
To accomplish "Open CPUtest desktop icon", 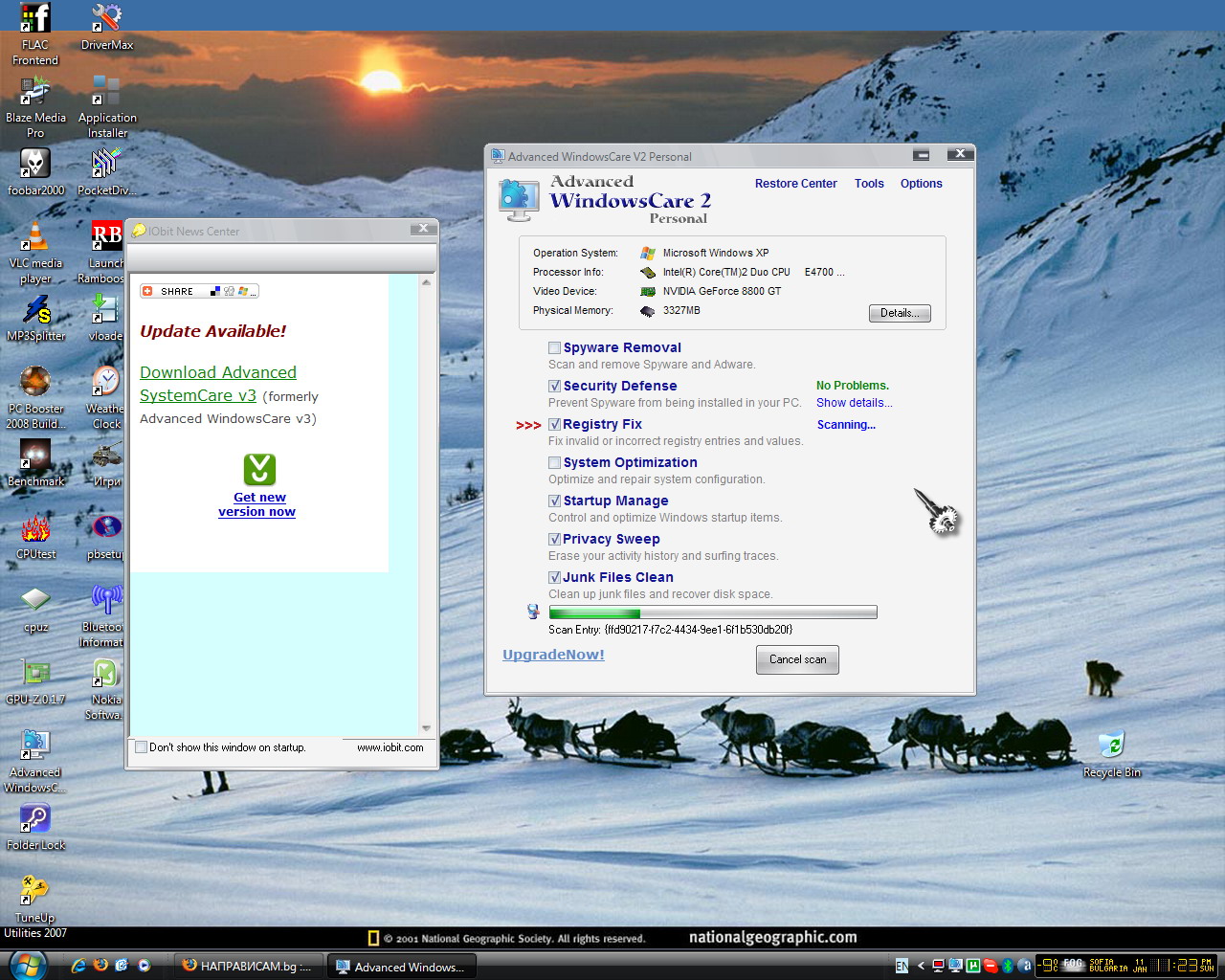I will pos(35,536).
